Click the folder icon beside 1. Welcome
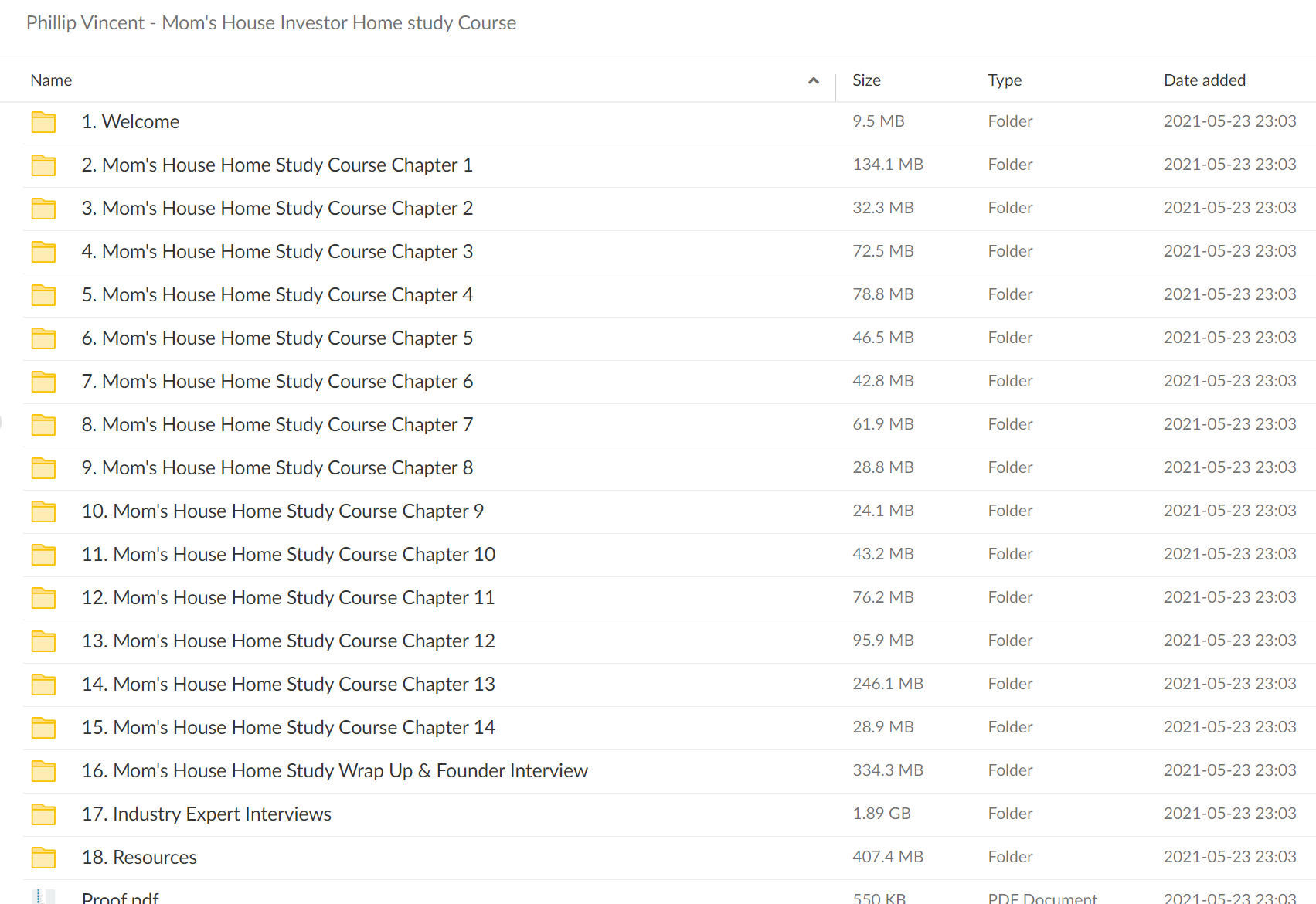 pyautogui.click(x=43, y=122)
